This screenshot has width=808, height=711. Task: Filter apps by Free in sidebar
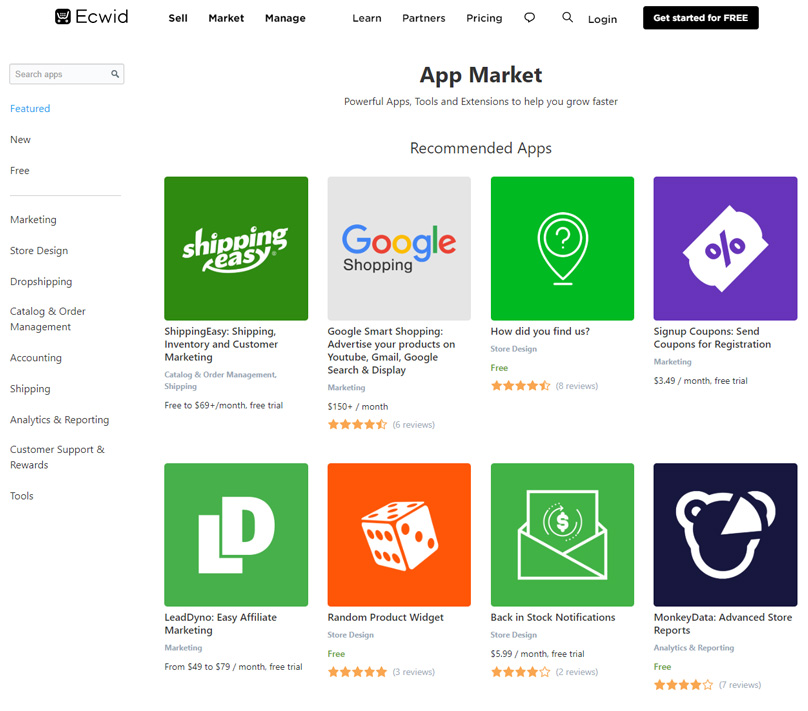tap(20, 171)
